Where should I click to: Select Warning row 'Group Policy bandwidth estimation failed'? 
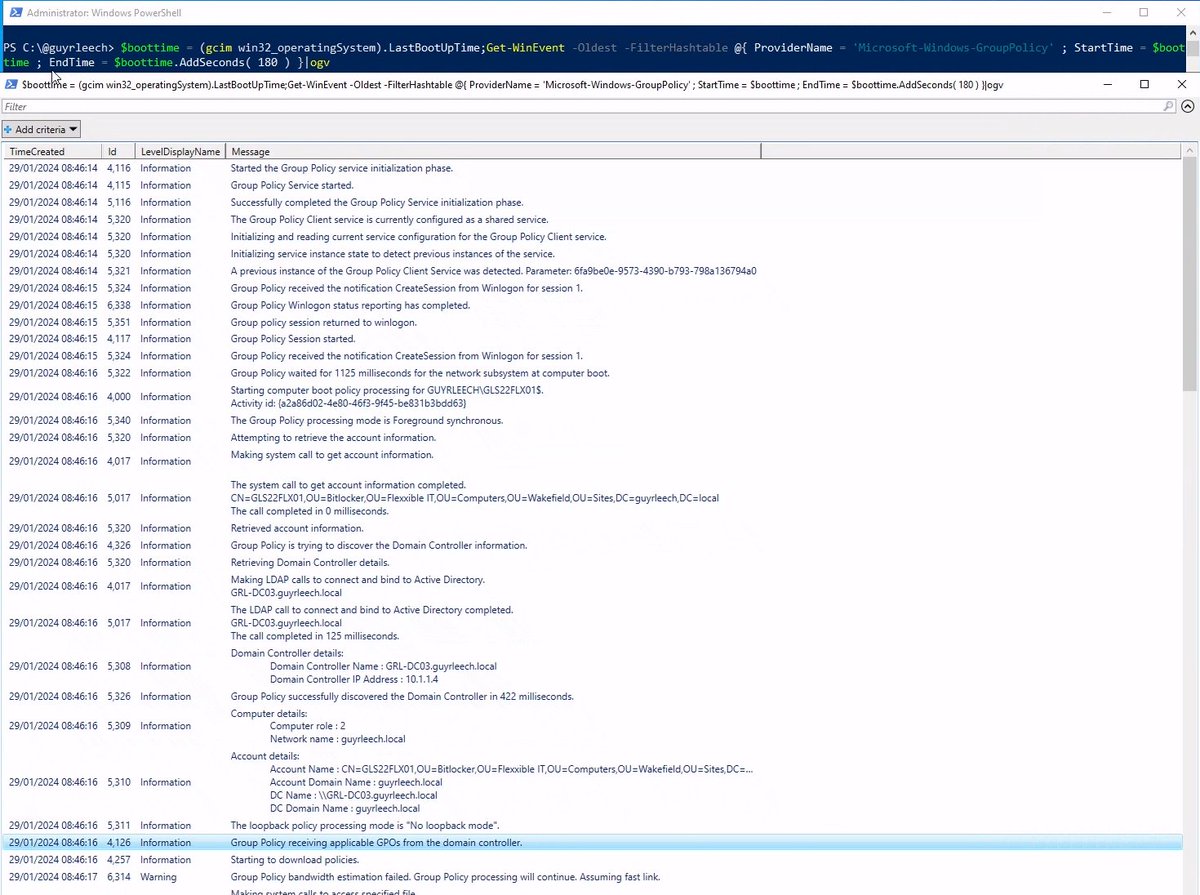[591, 877]
